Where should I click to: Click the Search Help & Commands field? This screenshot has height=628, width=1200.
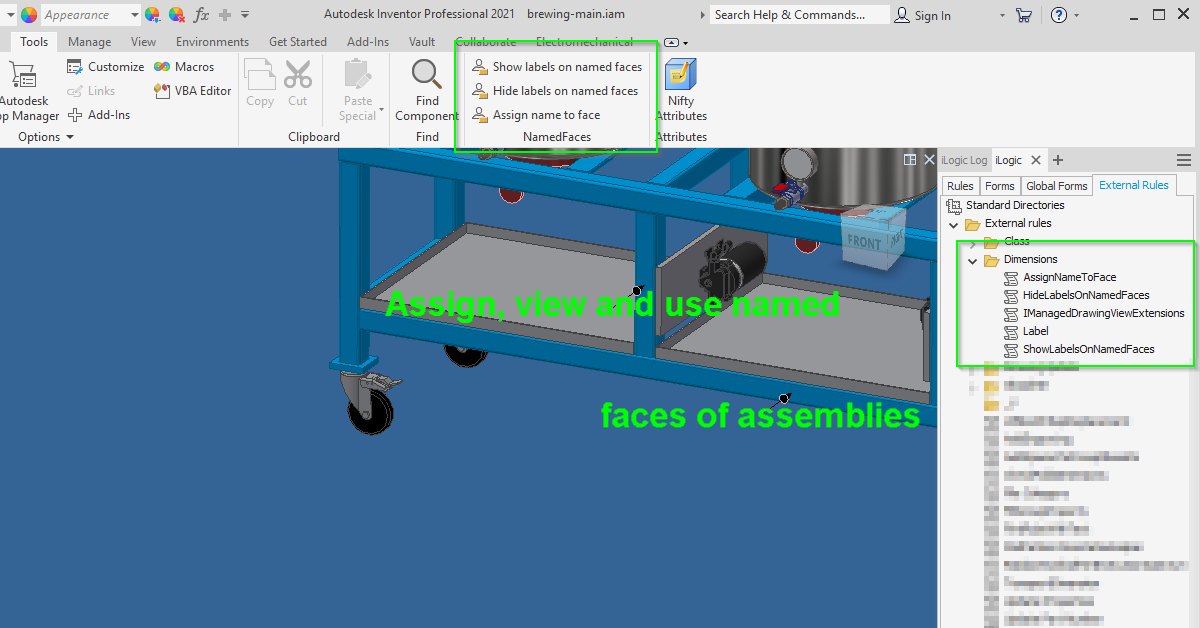pos(799,15)
